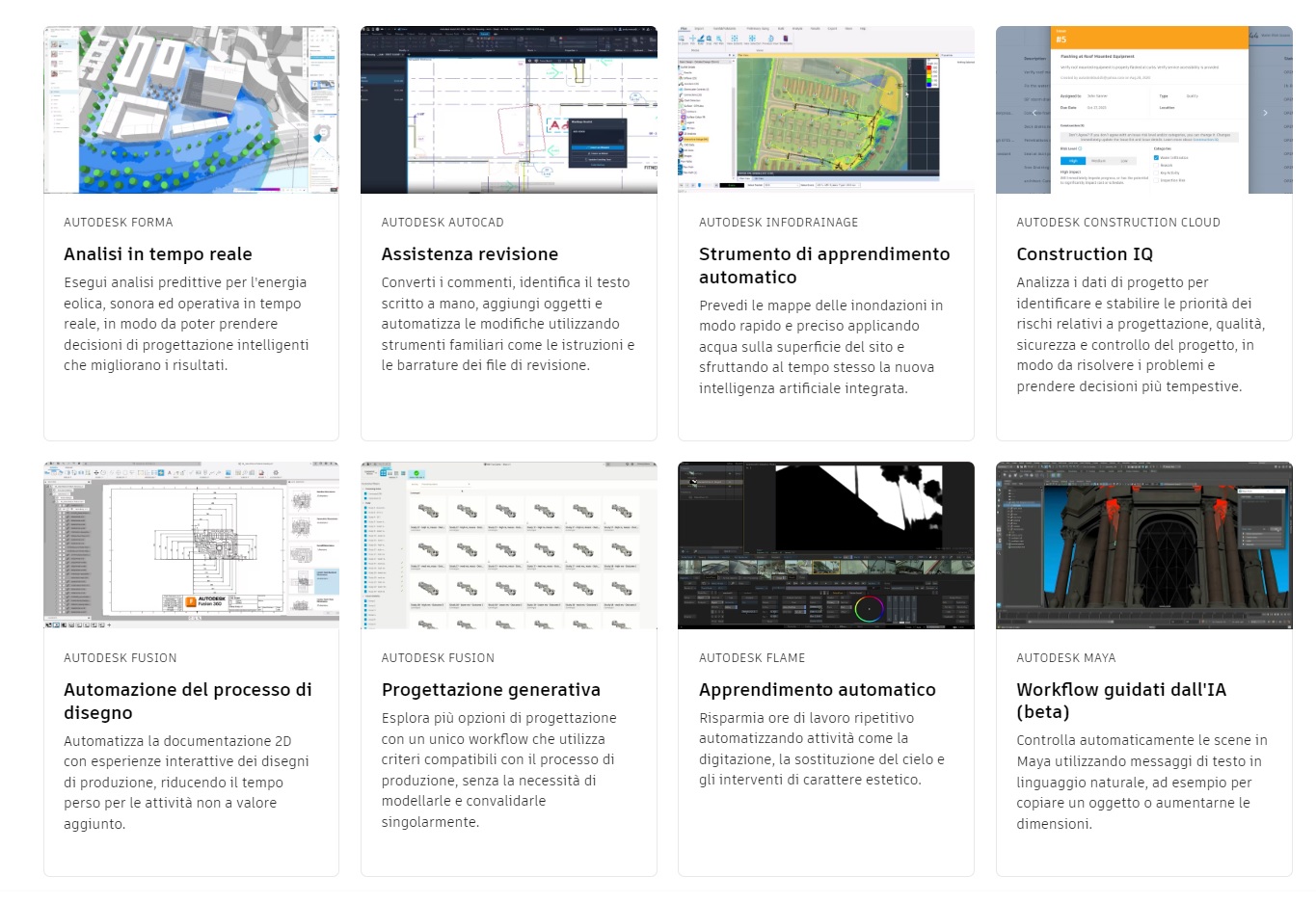This screenshot has height=903, width=1316.
Task: Open the AutoCAD revision screenshot thumbnail
Action: coord(509,110)
